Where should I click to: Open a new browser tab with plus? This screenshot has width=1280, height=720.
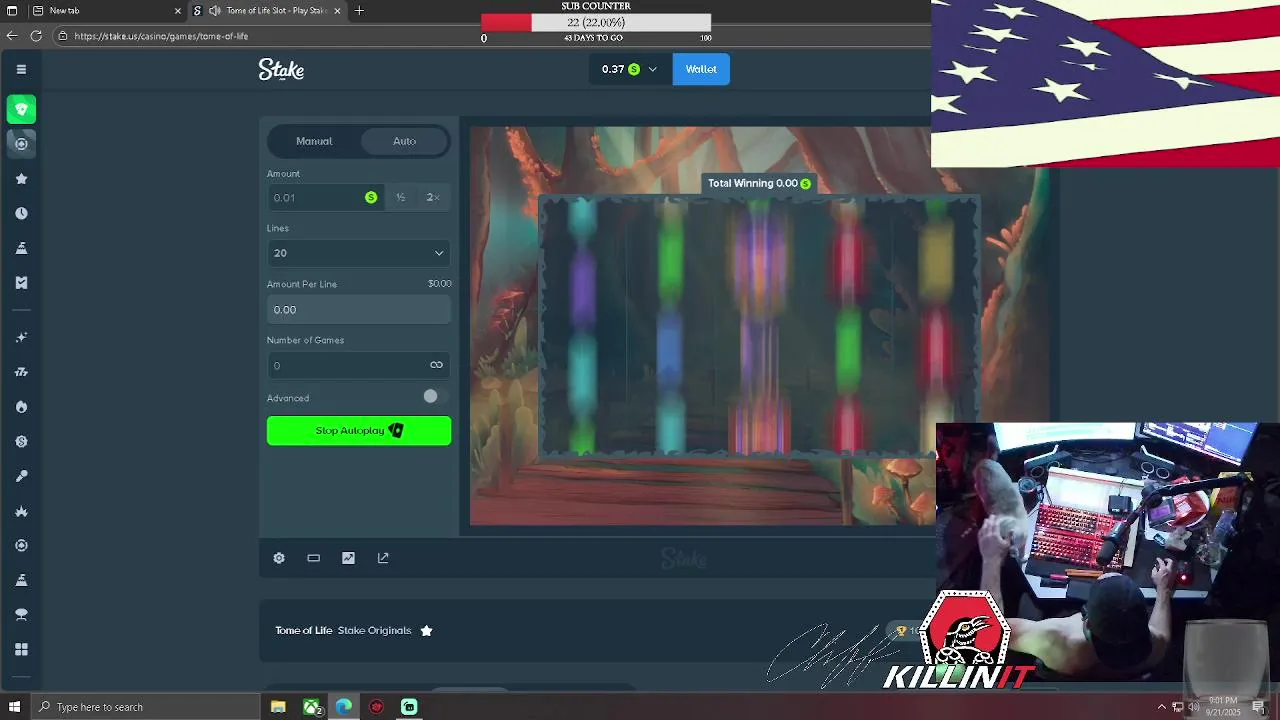[x=359, y=10]
